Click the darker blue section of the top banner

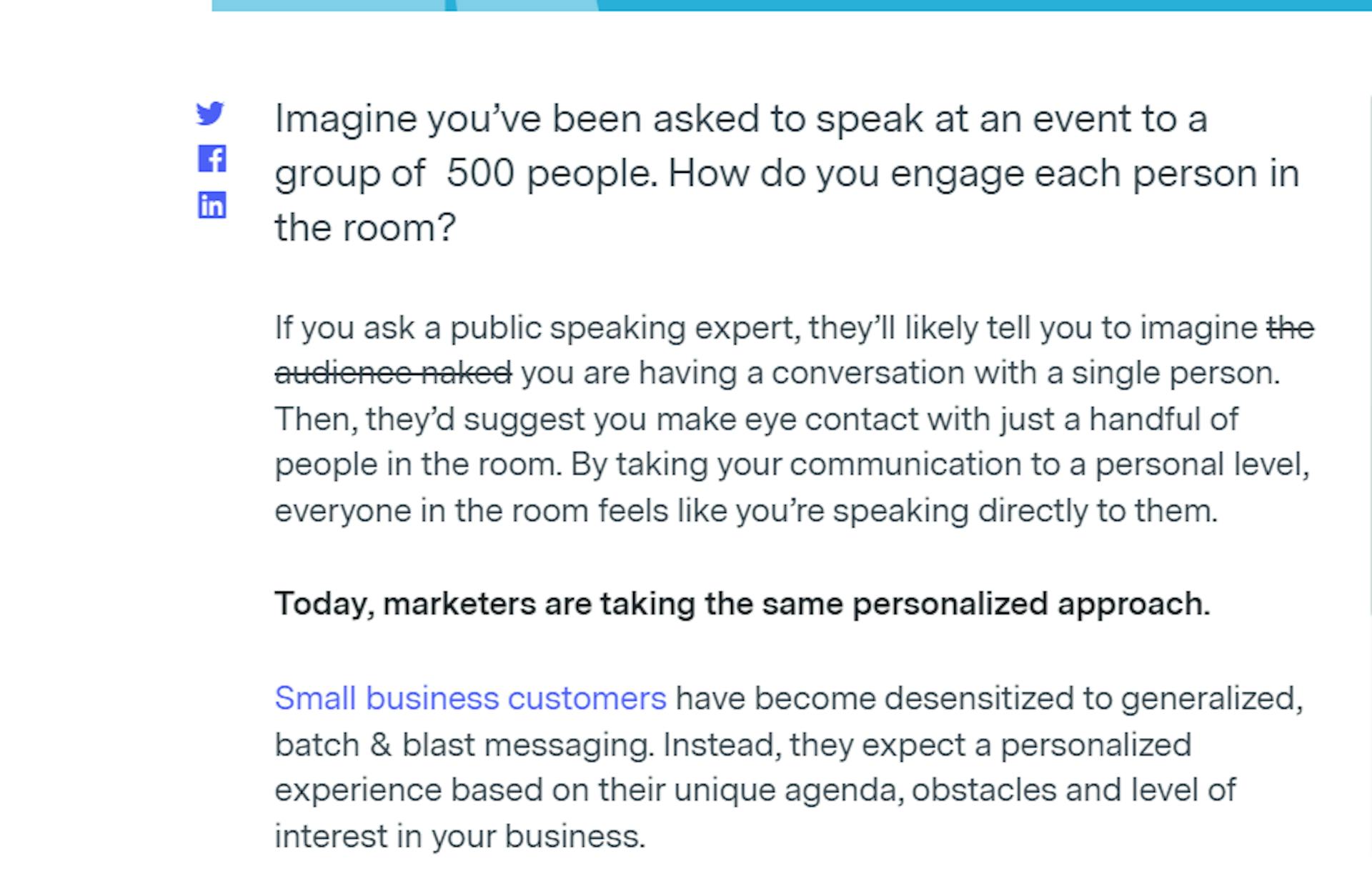[985, 5]
